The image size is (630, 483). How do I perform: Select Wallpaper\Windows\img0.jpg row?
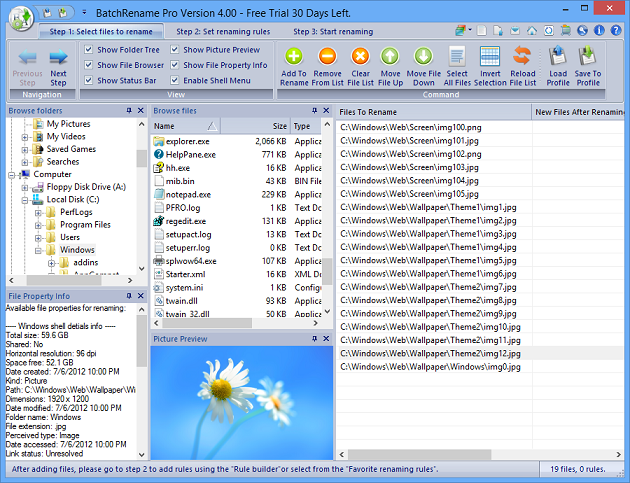coord(430,367)
